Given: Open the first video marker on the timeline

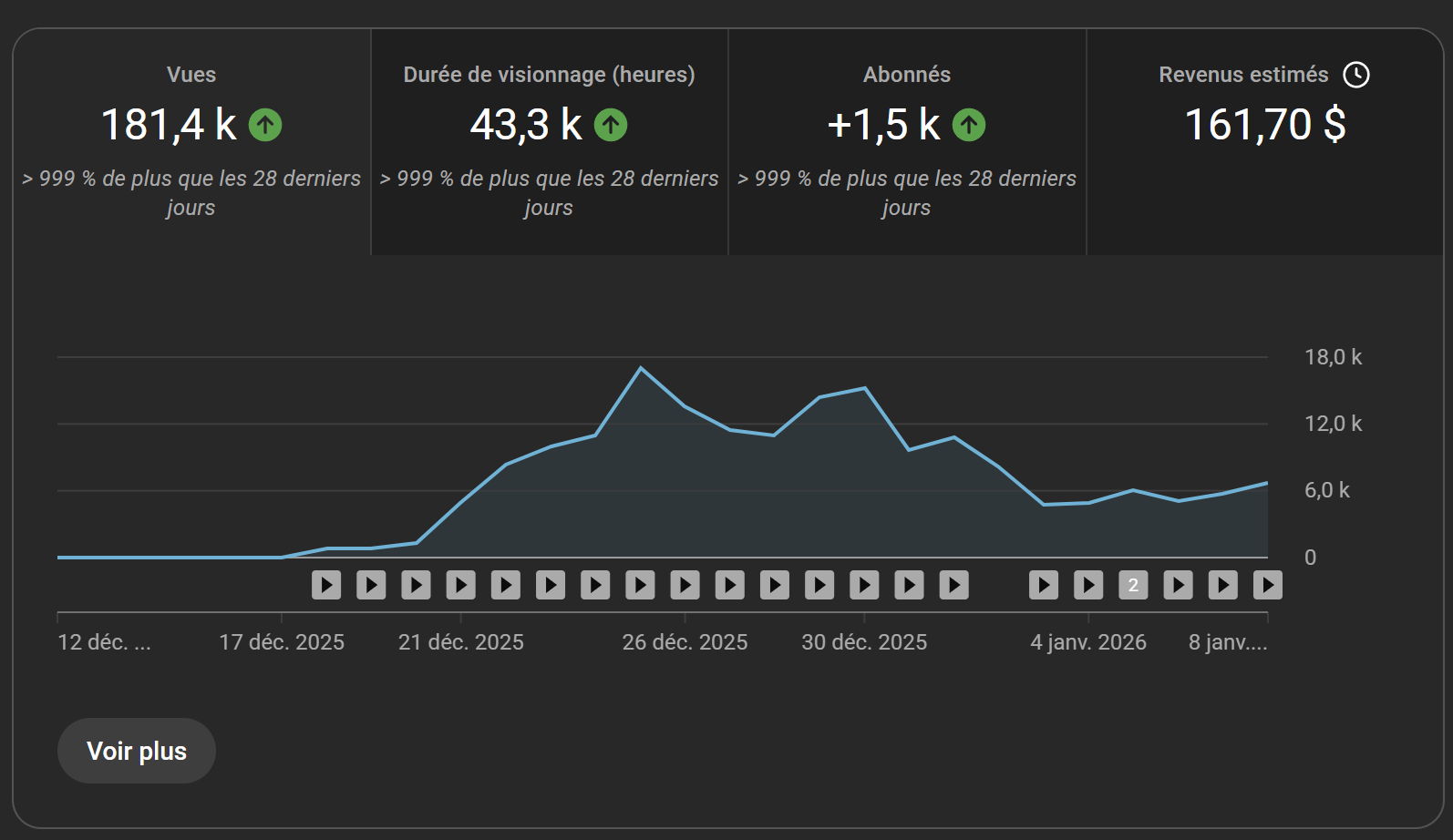Looking at the screenshot, I should (326, 585).
